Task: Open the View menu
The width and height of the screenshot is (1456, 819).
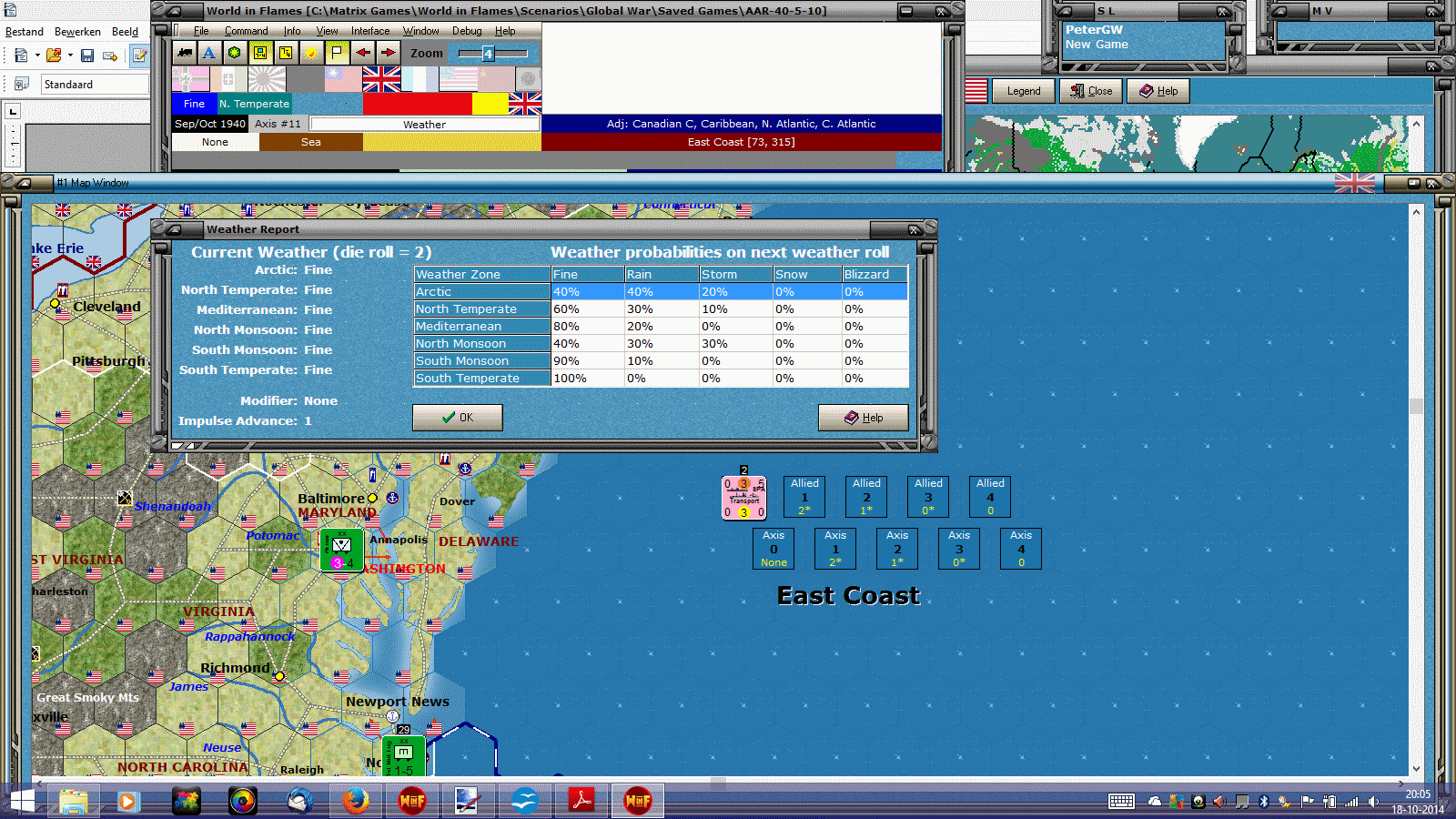Action: pyautogui.click(x=328, y=31)
